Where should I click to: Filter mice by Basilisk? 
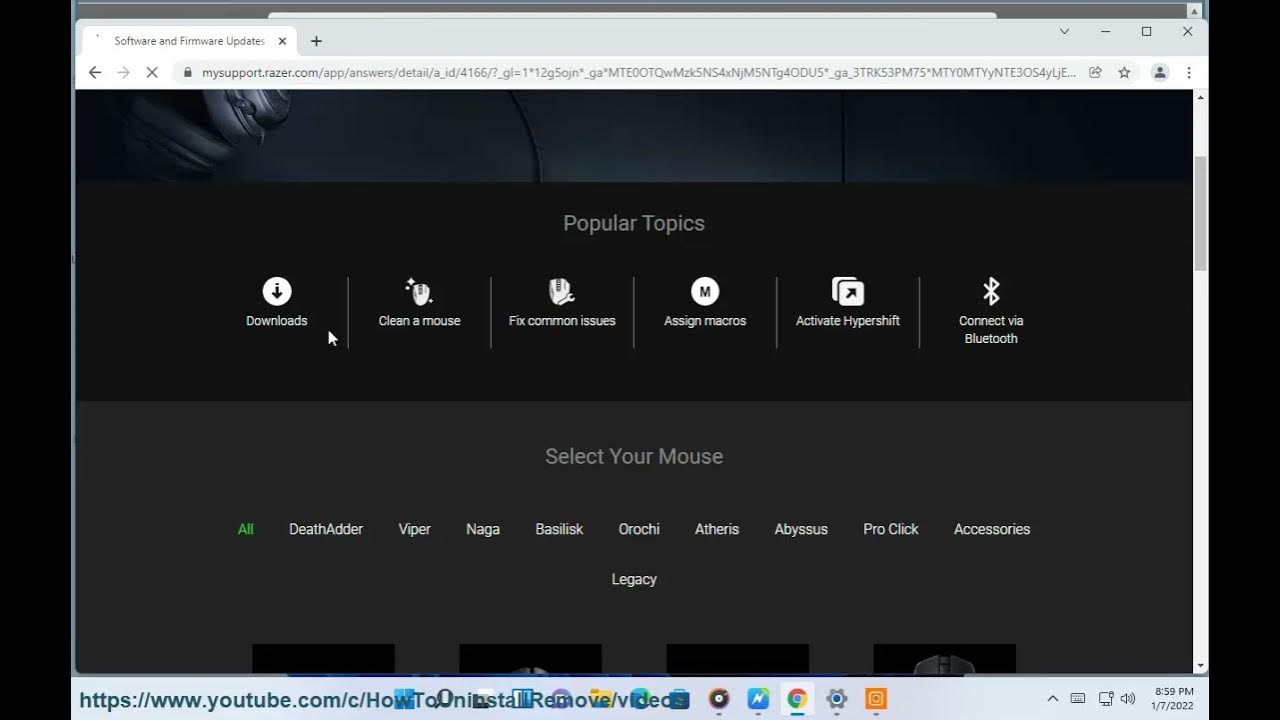(x=559, y=529)
